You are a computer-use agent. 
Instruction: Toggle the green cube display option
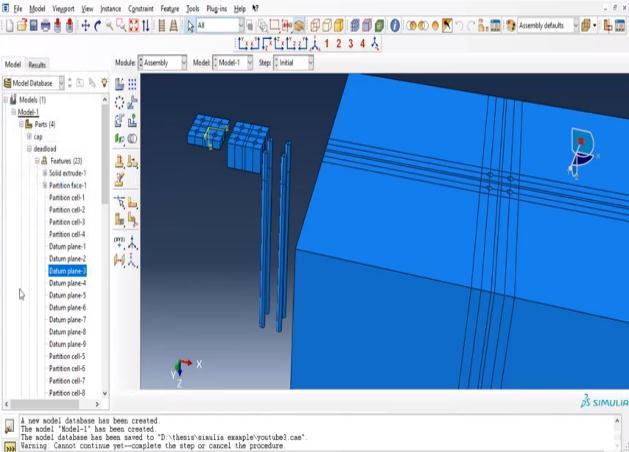(x=379, y=26)
